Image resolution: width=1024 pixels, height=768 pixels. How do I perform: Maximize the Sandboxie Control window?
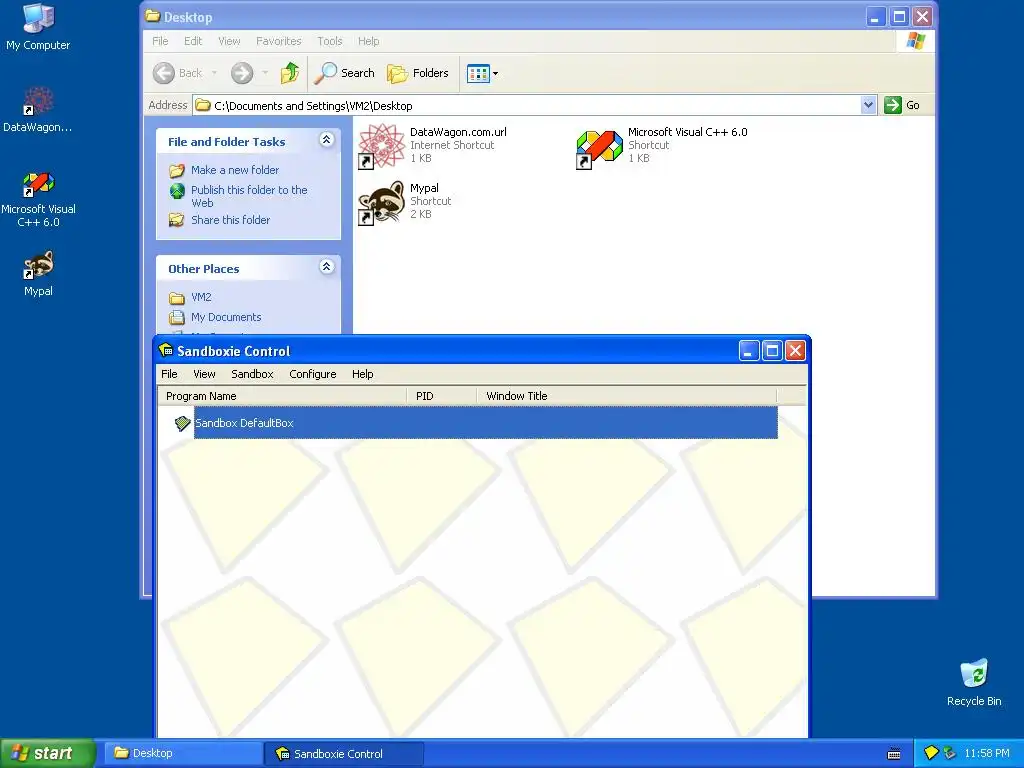pos(772,351)
